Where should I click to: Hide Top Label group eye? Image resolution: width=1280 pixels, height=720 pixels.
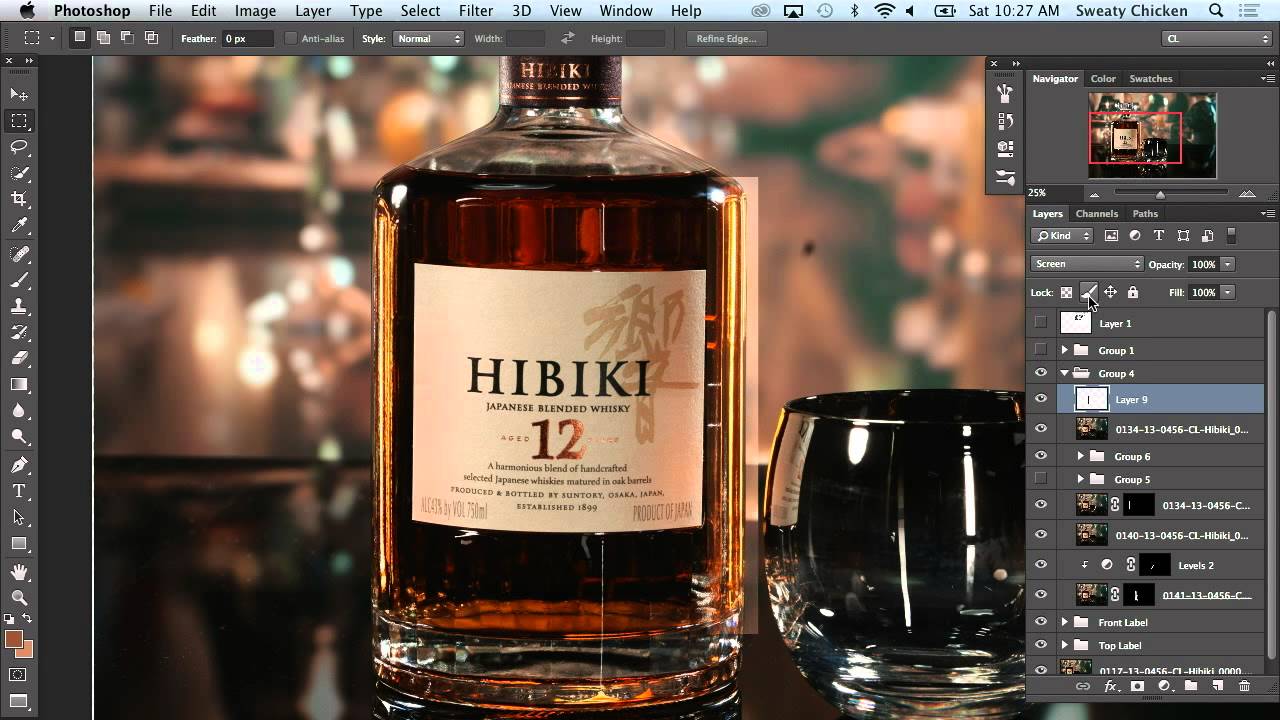1041,645
